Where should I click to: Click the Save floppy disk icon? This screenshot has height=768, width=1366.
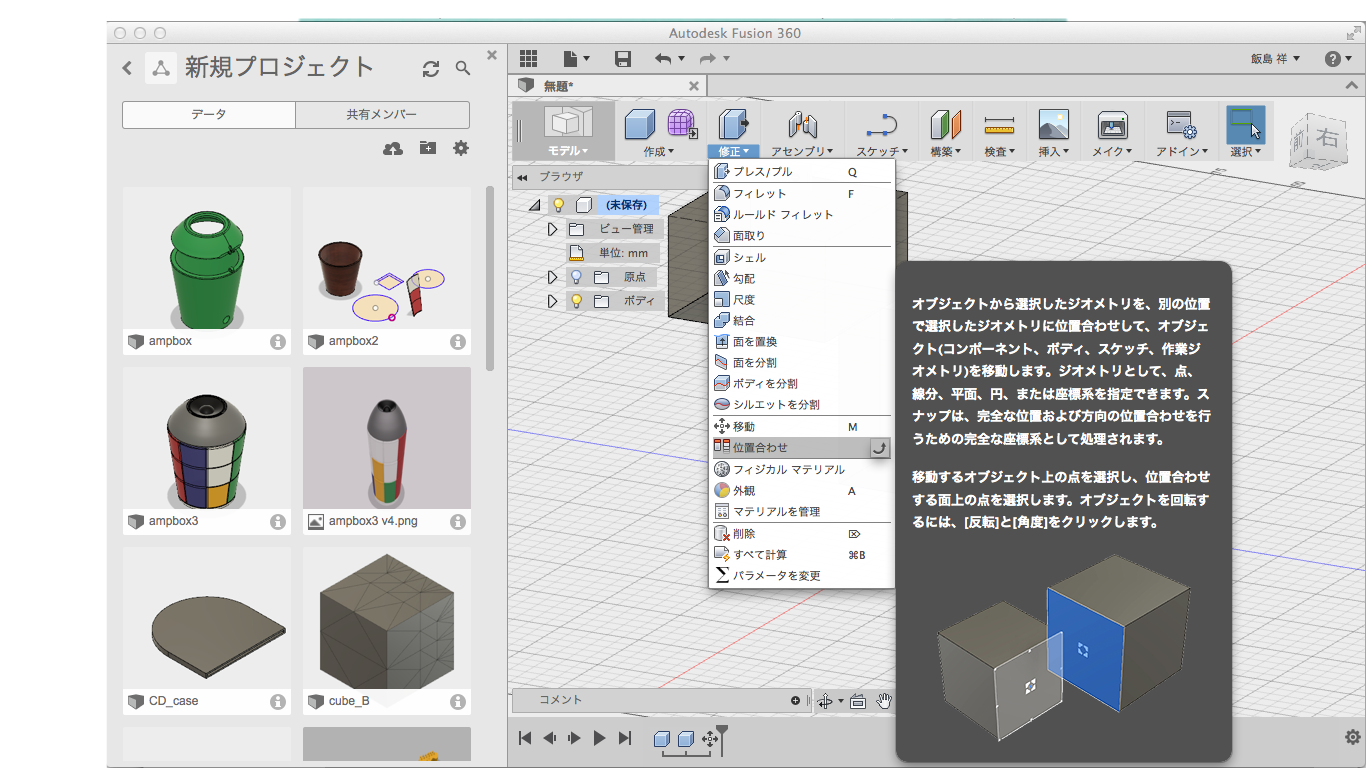click(x=623, y=59)
